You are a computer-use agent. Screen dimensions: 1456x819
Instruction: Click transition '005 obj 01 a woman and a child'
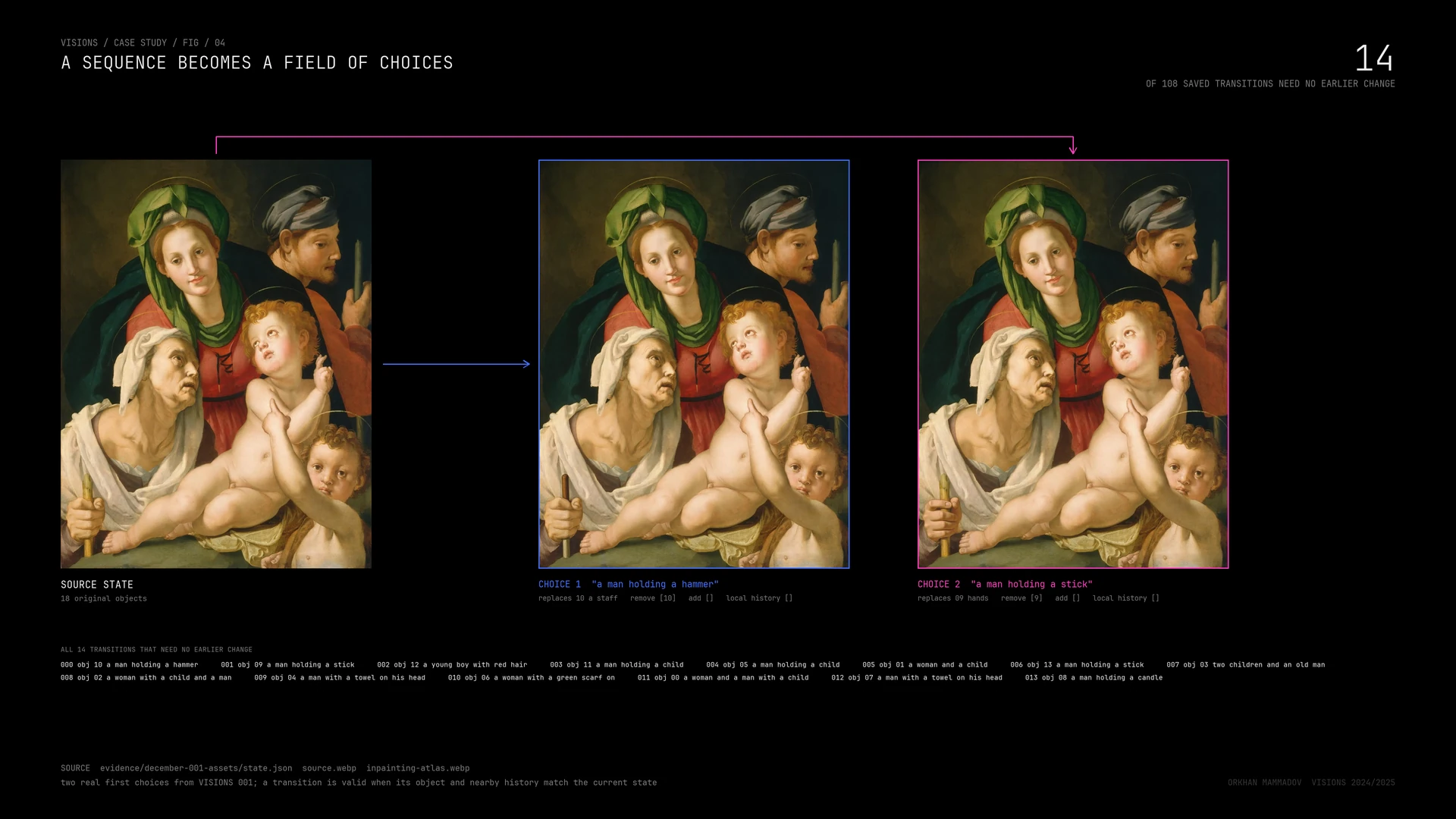(x=924, y=665)
